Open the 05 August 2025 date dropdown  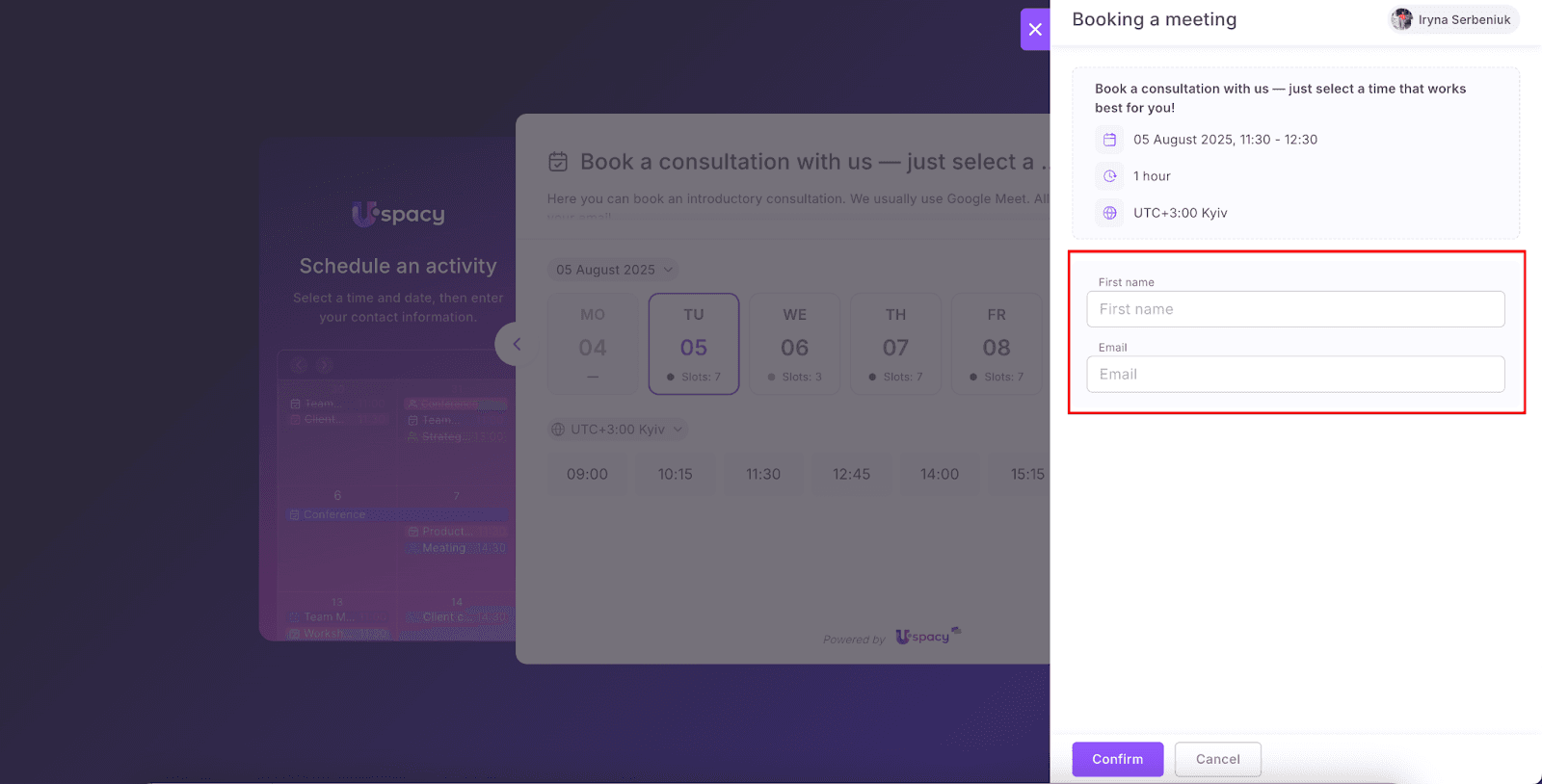click(x=615, y=270)
